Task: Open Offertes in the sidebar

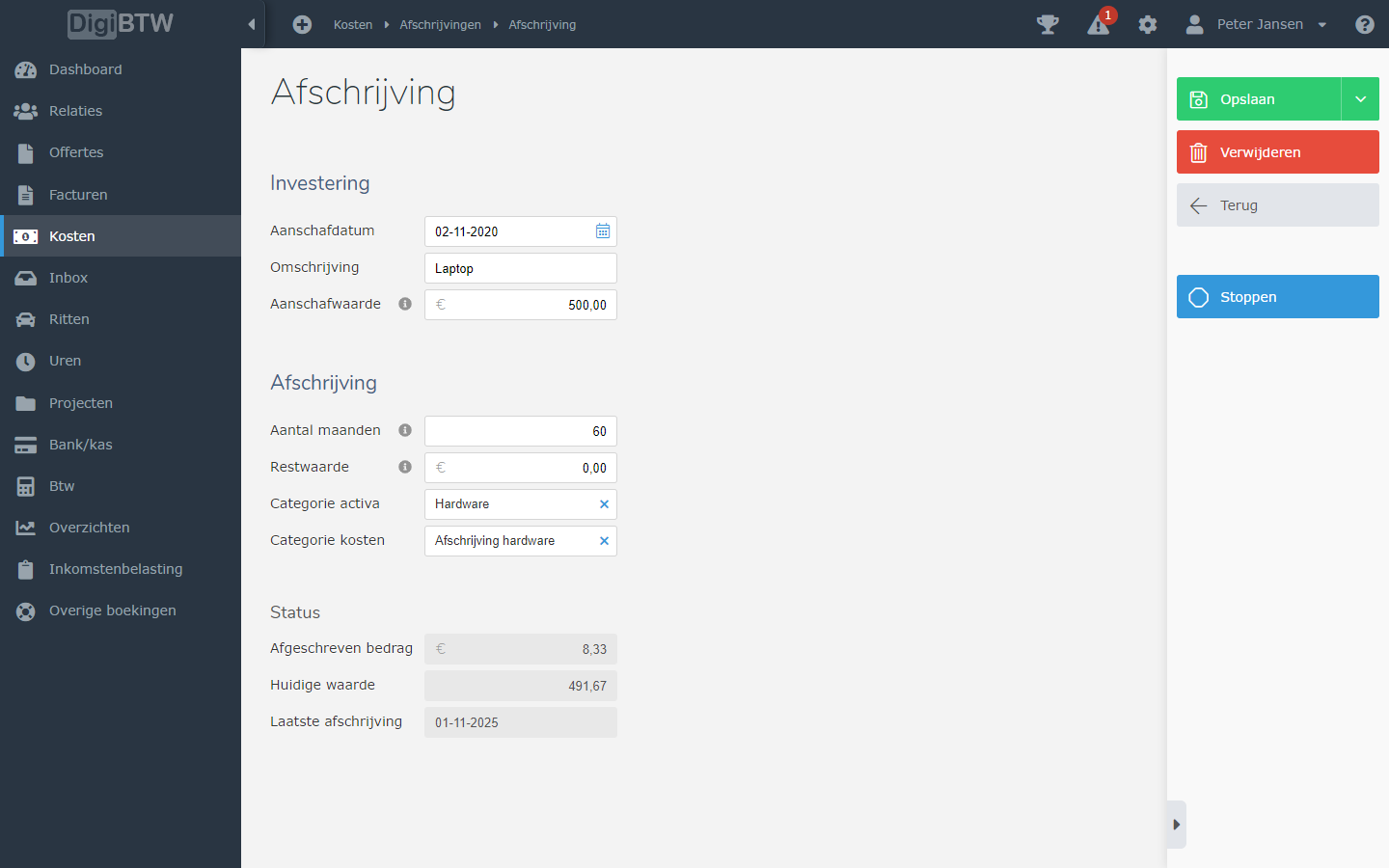Action: tap(121, 152)
